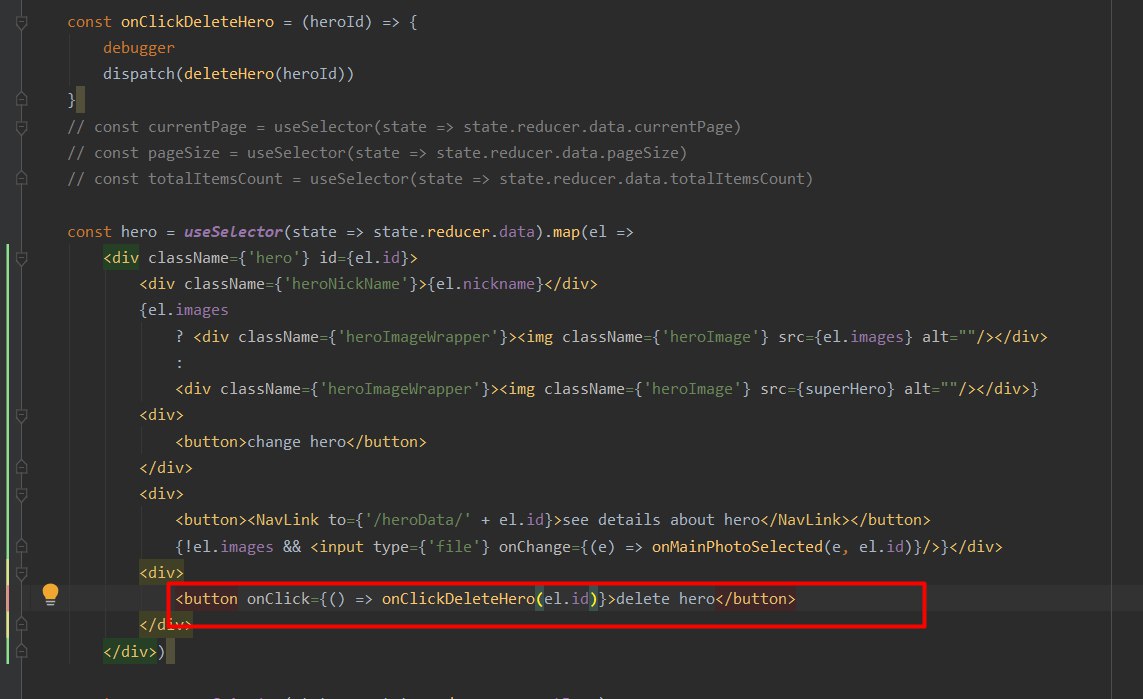Toggle fold marker beside onMainPhotoSelected input line
Screen dimensions: 1143x699
pos(22,545)
